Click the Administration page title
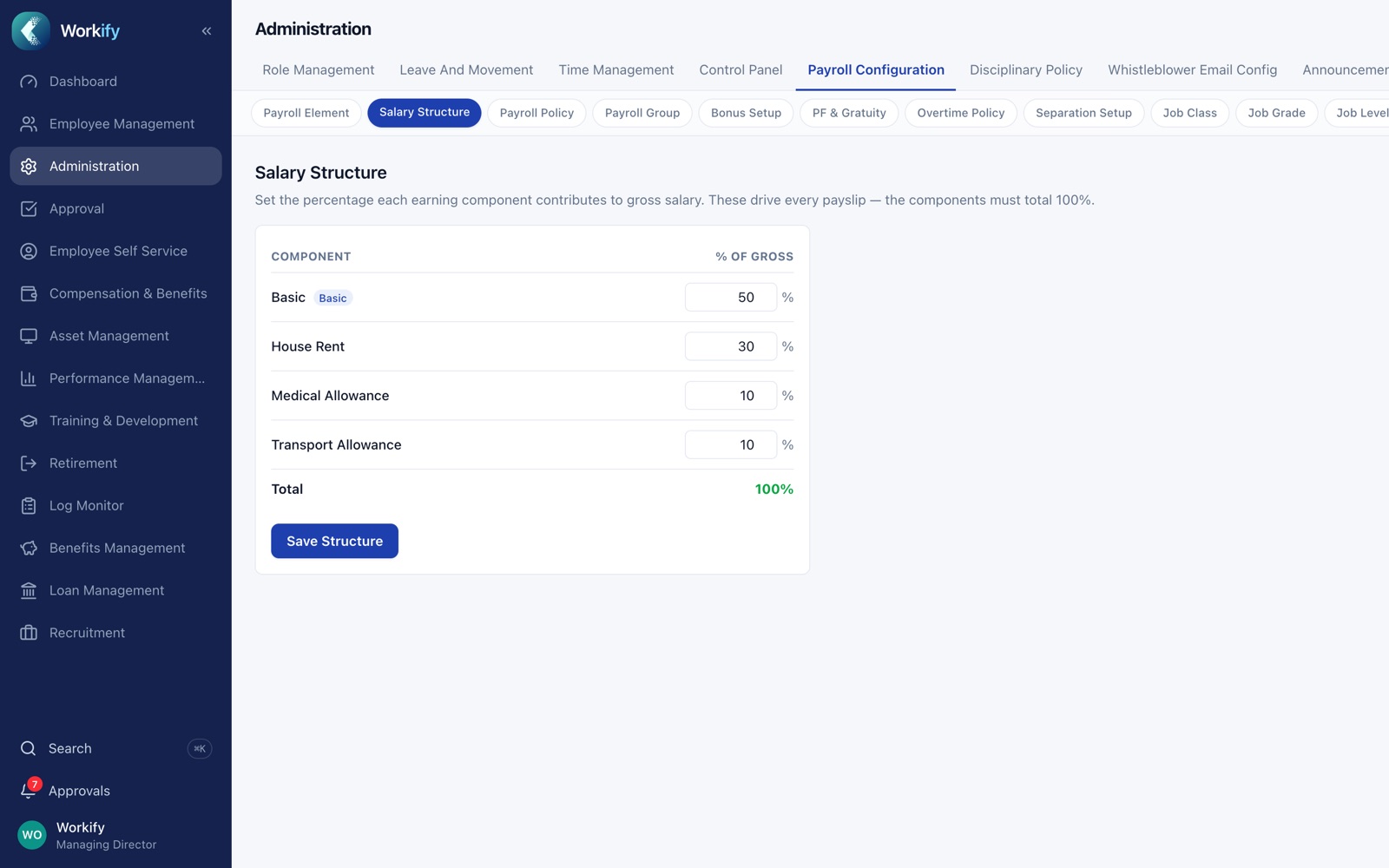 [313, 29]
